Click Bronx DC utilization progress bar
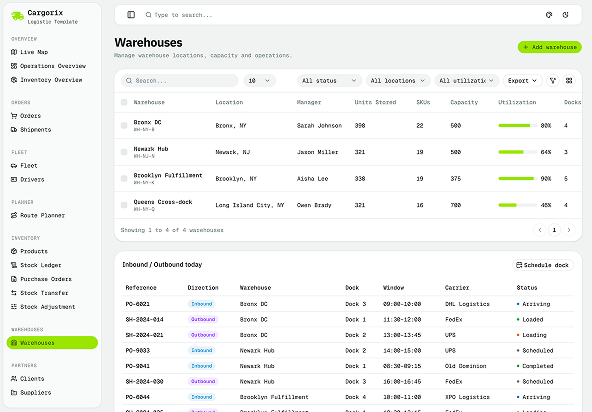The image size is (592, 412). [518, 125]
